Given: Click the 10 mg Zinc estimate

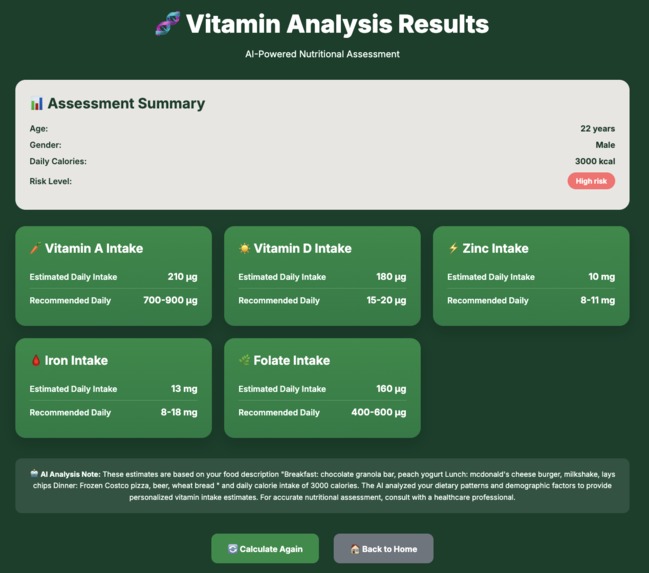Looking at the screenshot, I should [602, 277].
